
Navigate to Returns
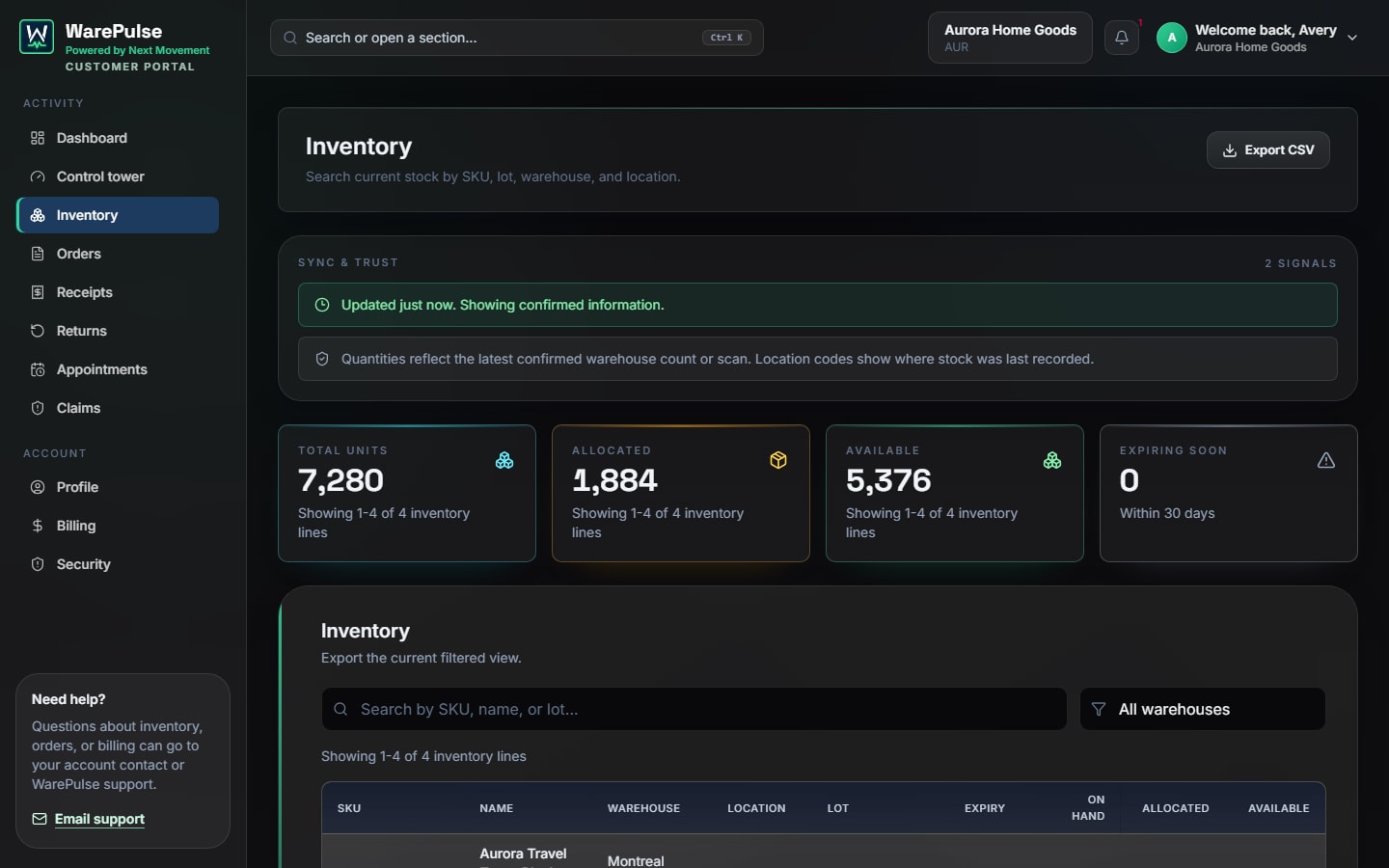(118, 331)
